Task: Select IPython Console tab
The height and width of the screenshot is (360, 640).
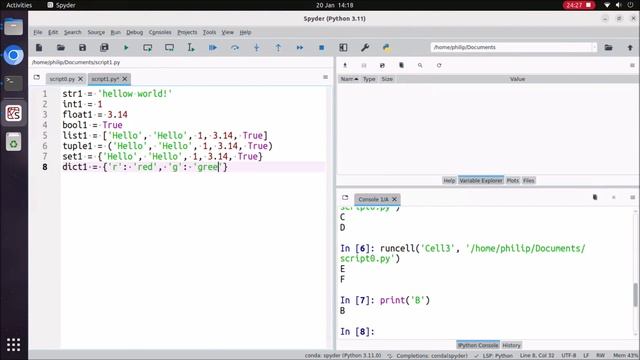Action: 478,345
